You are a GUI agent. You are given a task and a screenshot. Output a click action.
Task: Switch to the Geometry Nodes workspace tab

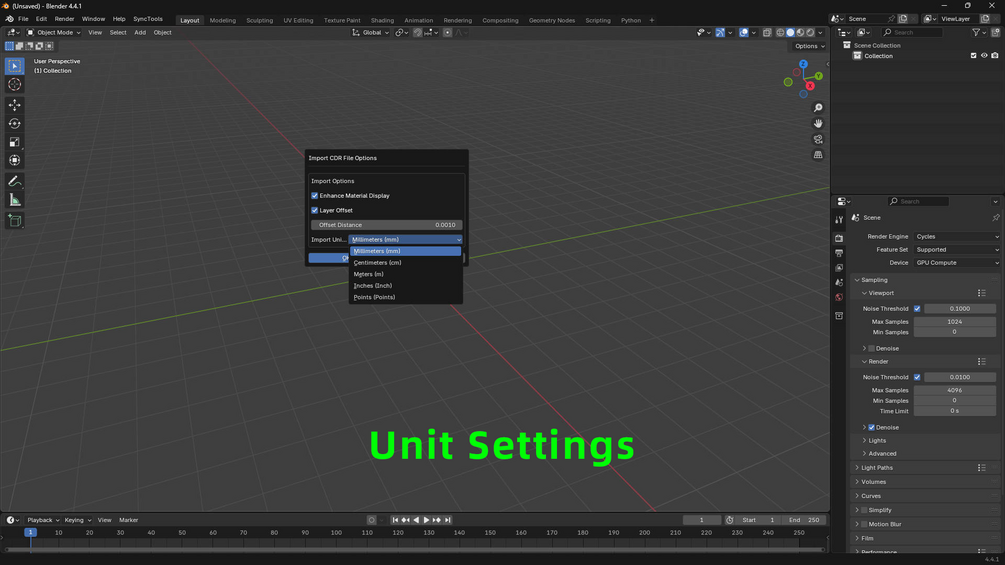click(551, 20)
